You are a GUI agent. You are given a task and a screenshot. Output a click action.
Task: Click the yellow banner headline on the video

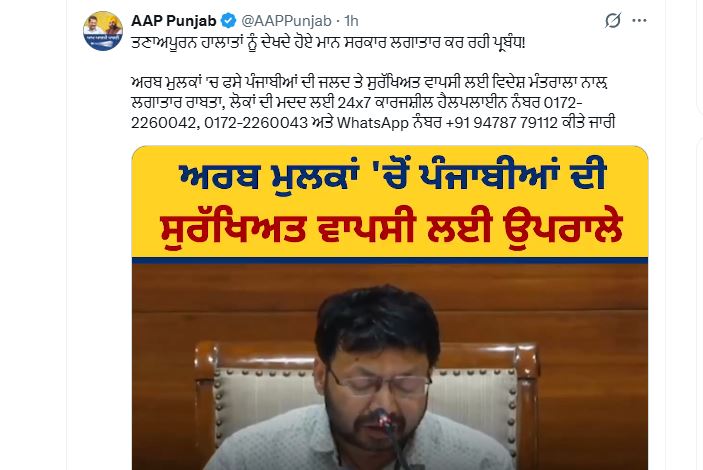pos(390,202)
